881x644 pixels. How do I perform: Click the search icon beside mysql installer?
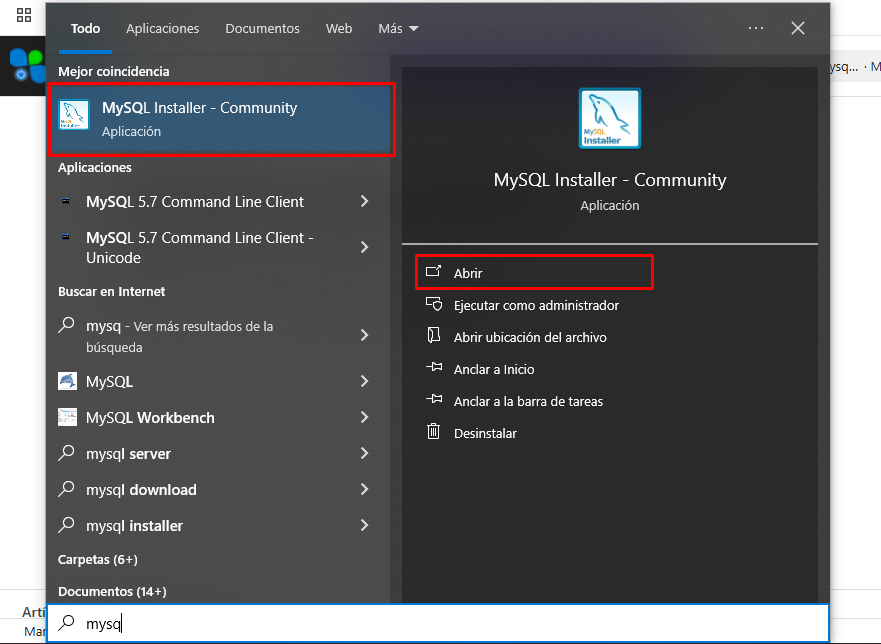pos(66,524)
